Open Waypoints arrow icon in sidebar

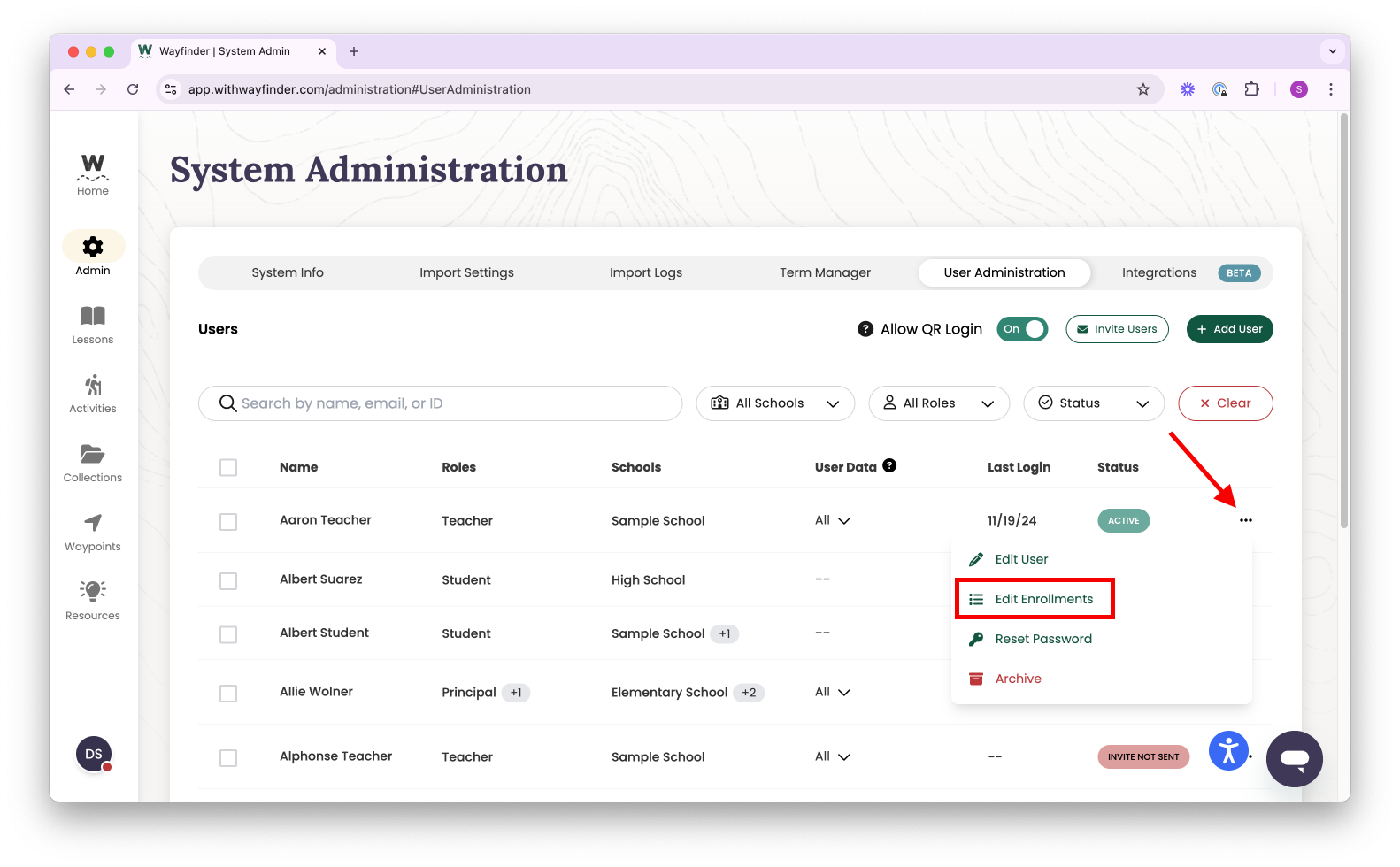click(93, 523)
